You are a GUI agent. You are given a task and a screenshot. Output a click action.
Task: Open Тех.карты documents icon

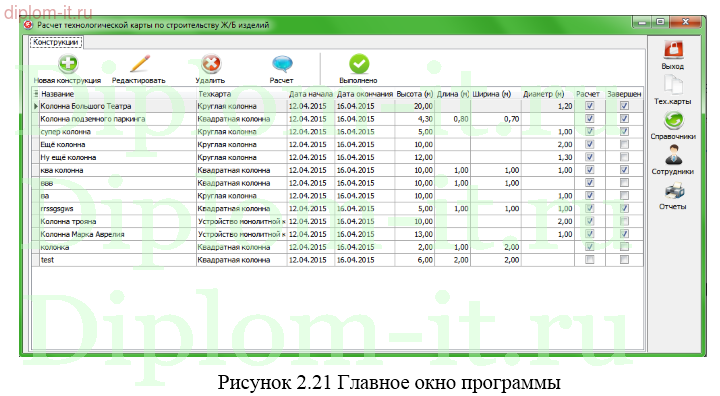click(673, 85)
